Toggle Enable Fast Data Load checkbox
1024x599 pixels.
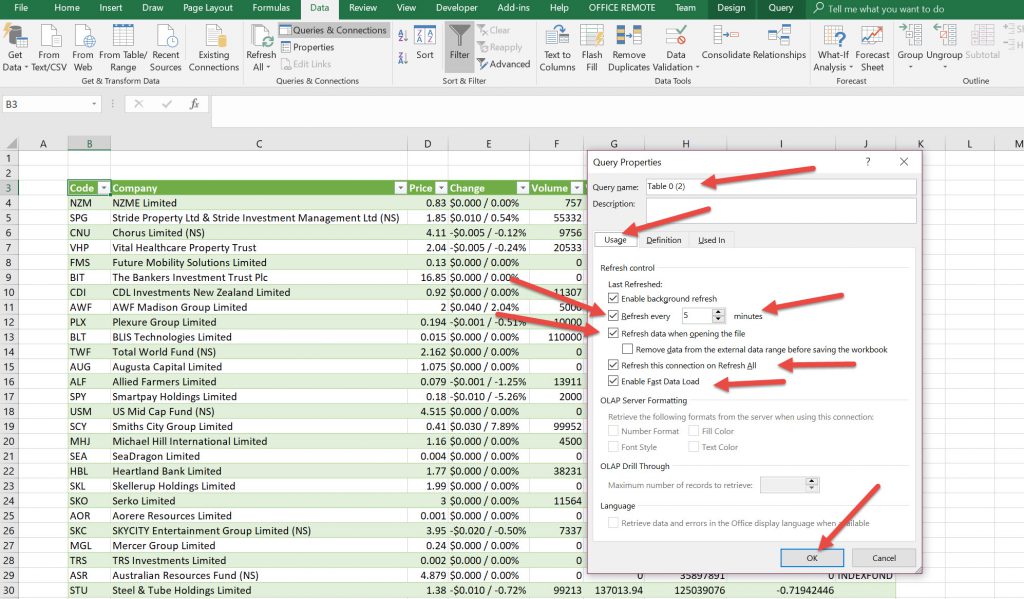pos(614,381)
